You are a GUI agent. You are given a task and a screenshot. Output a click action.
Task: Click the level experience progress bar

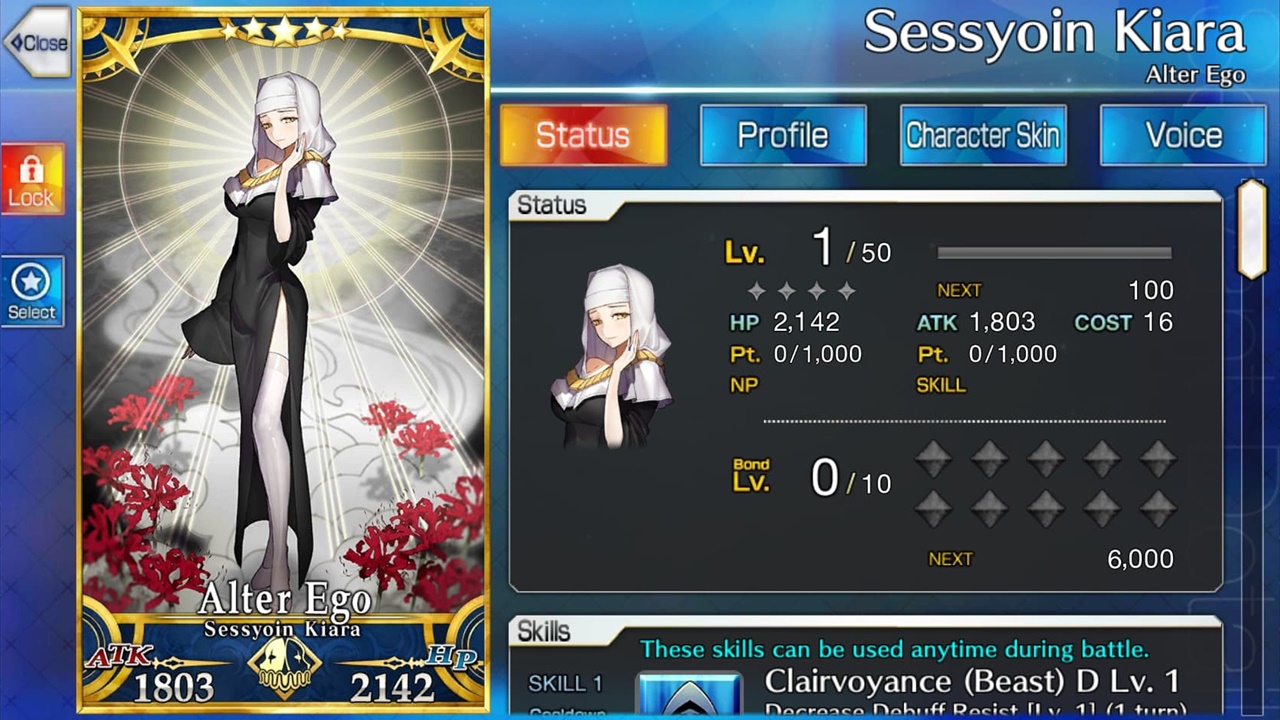click(x=1054, y=253)
